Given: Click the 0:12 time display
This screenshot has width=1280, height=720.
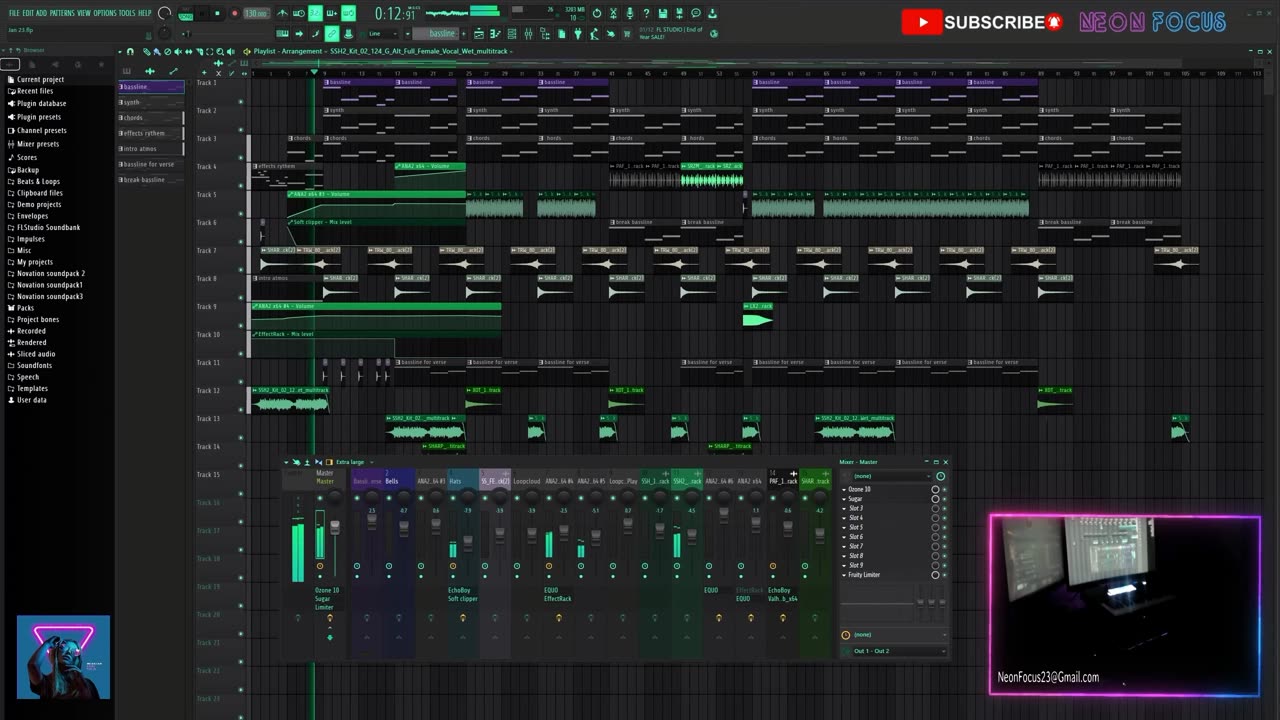Looking at the screenshot, I should pyautogui.click(x=396, y=14).
